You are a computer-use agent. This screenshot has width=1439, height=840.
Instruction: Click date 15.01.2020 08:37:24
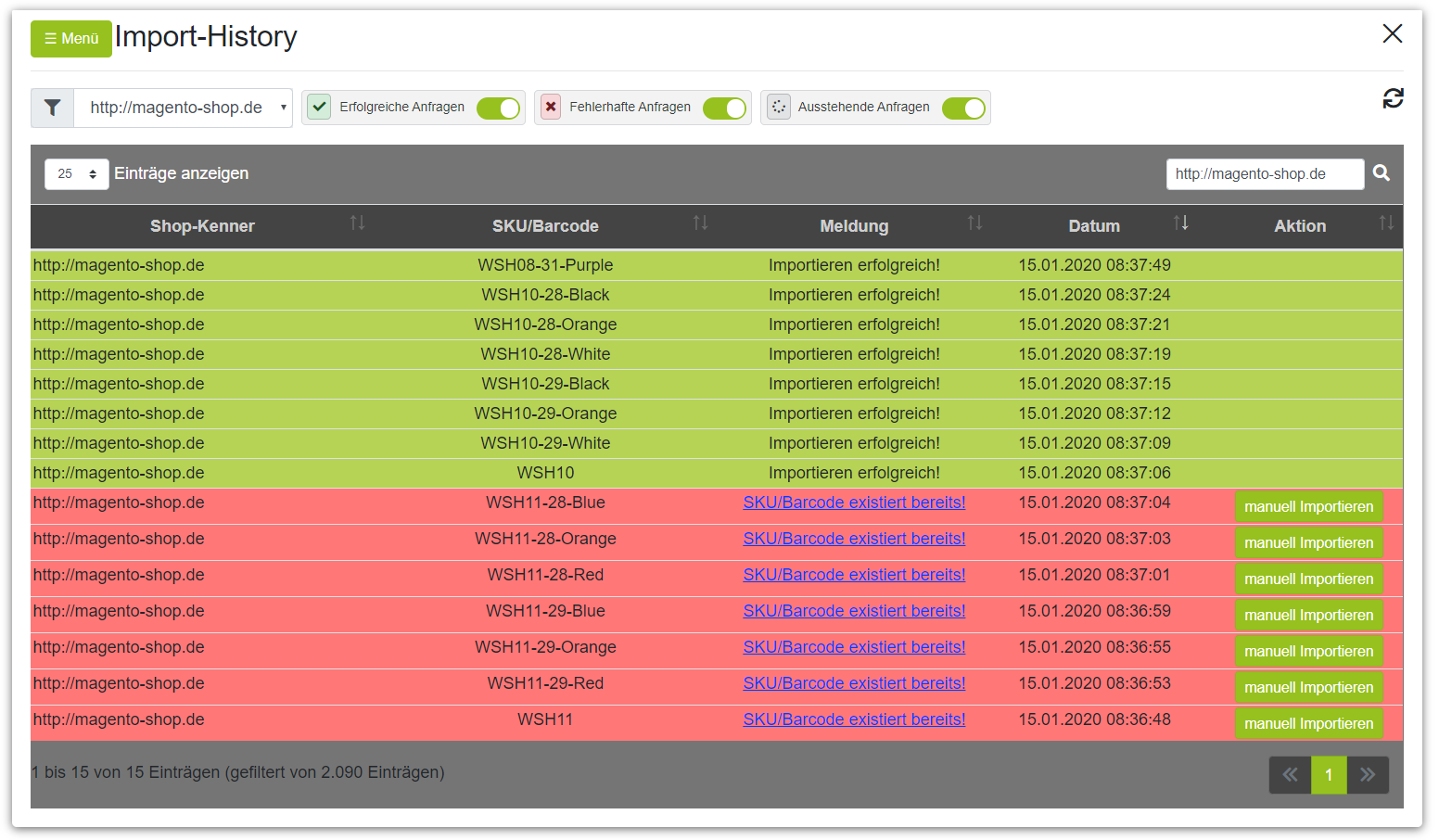click(x=1094, y=295)
